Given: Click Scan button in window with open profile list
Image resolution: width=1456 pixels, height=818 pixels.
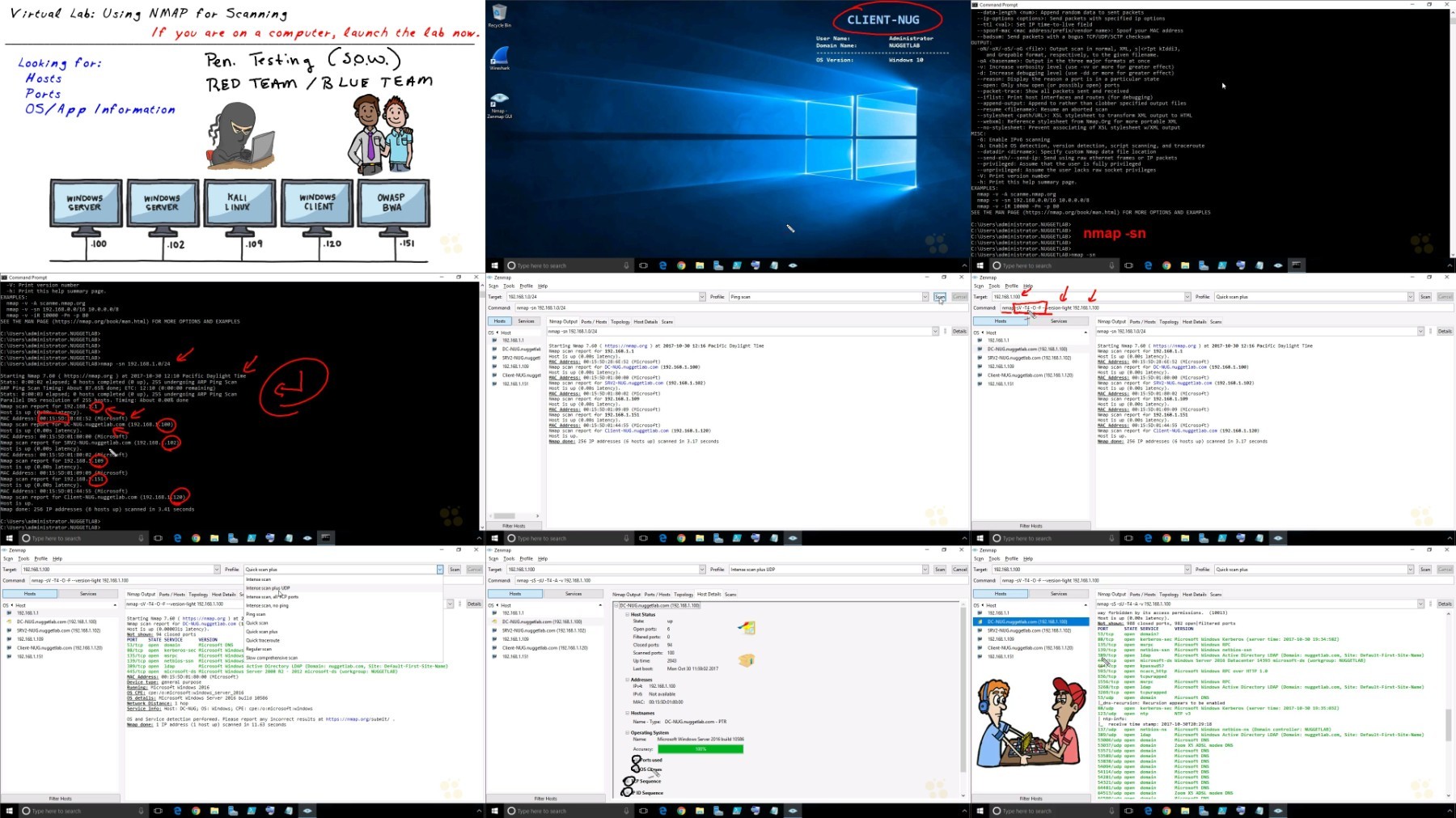Looking at the screenshot, I should point(455,570).
